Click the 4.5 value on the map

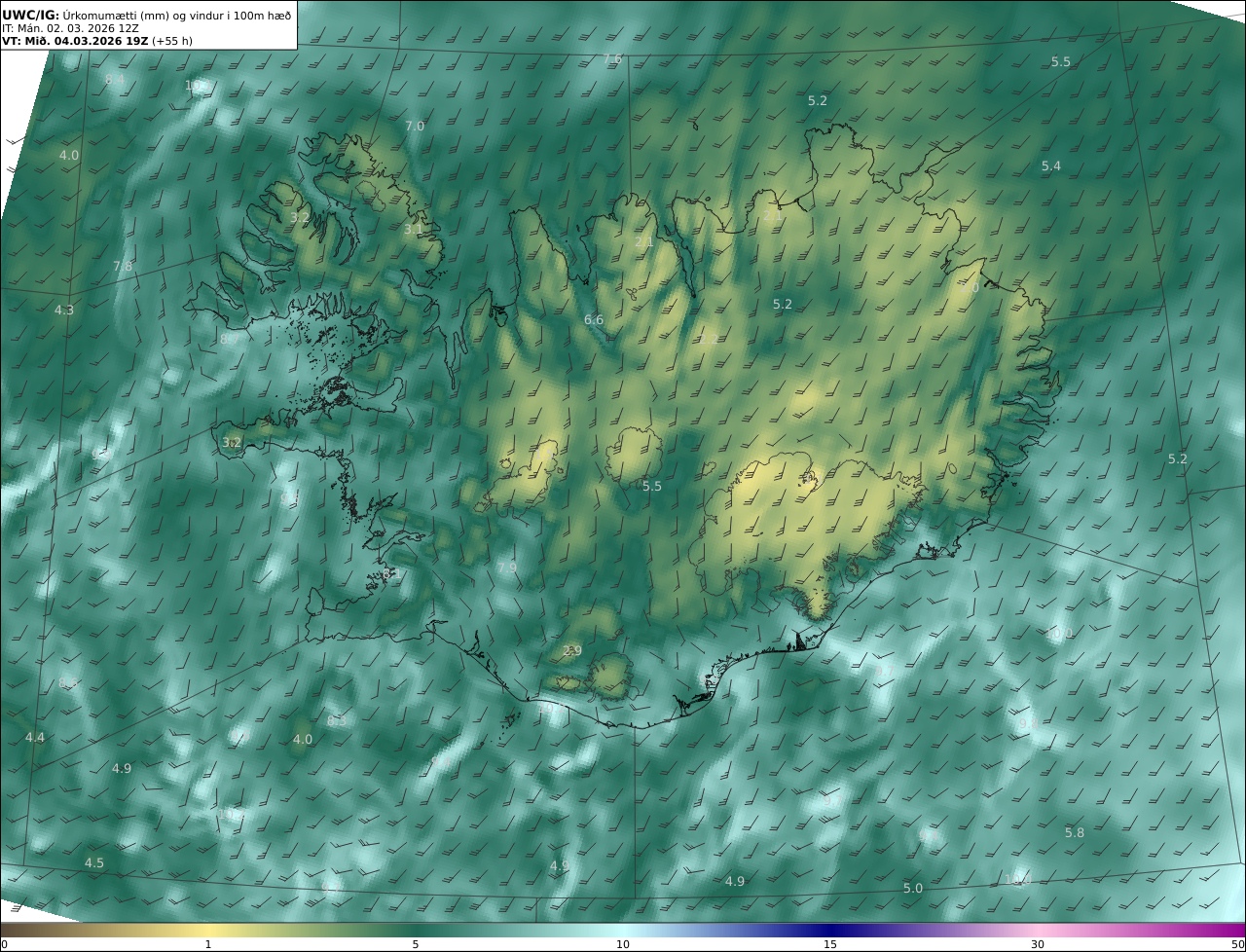94,863
